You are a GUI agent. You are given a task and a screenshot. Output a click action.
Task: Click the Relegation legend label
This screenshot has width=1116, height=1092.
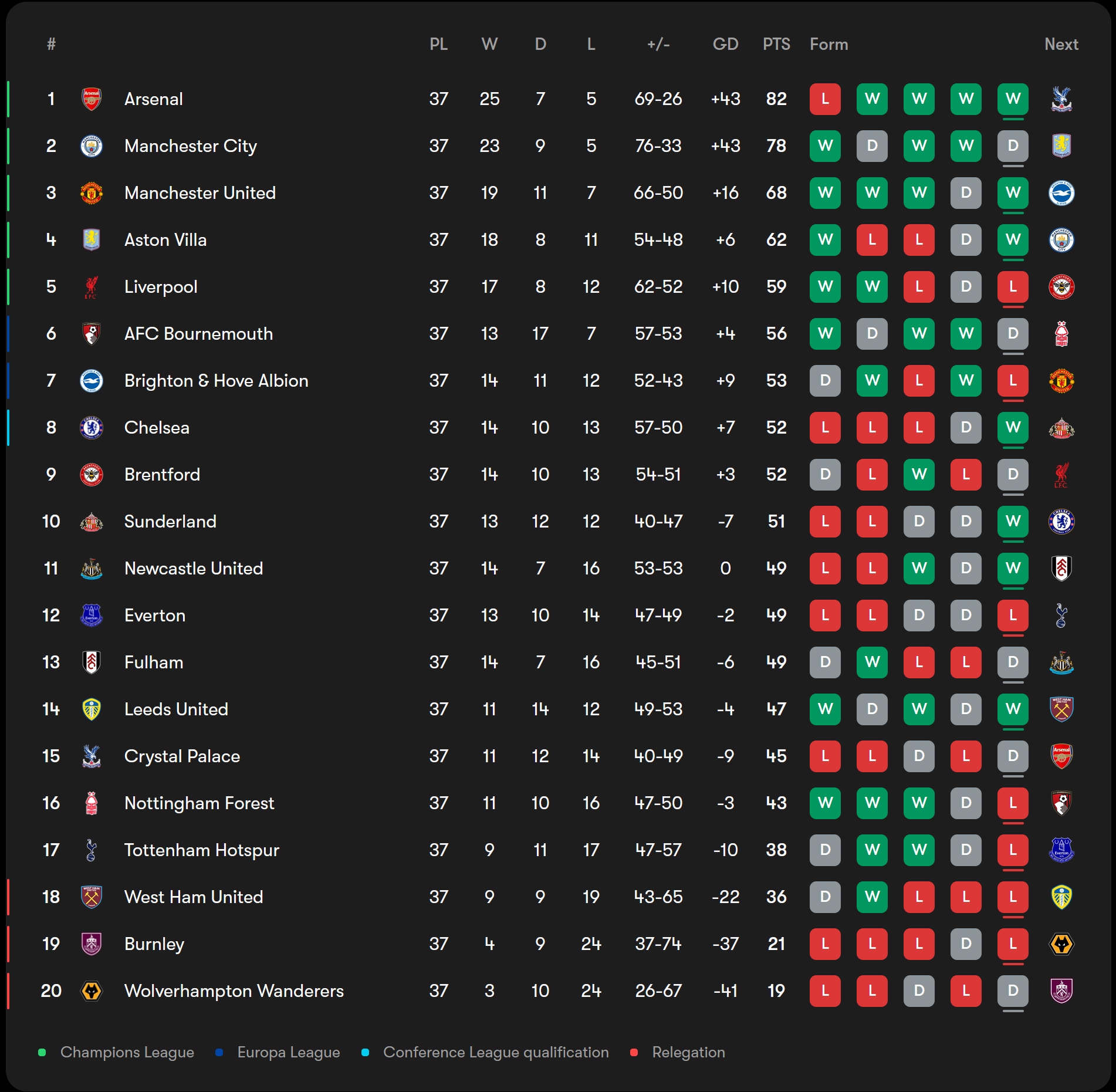coord(688,1052)
